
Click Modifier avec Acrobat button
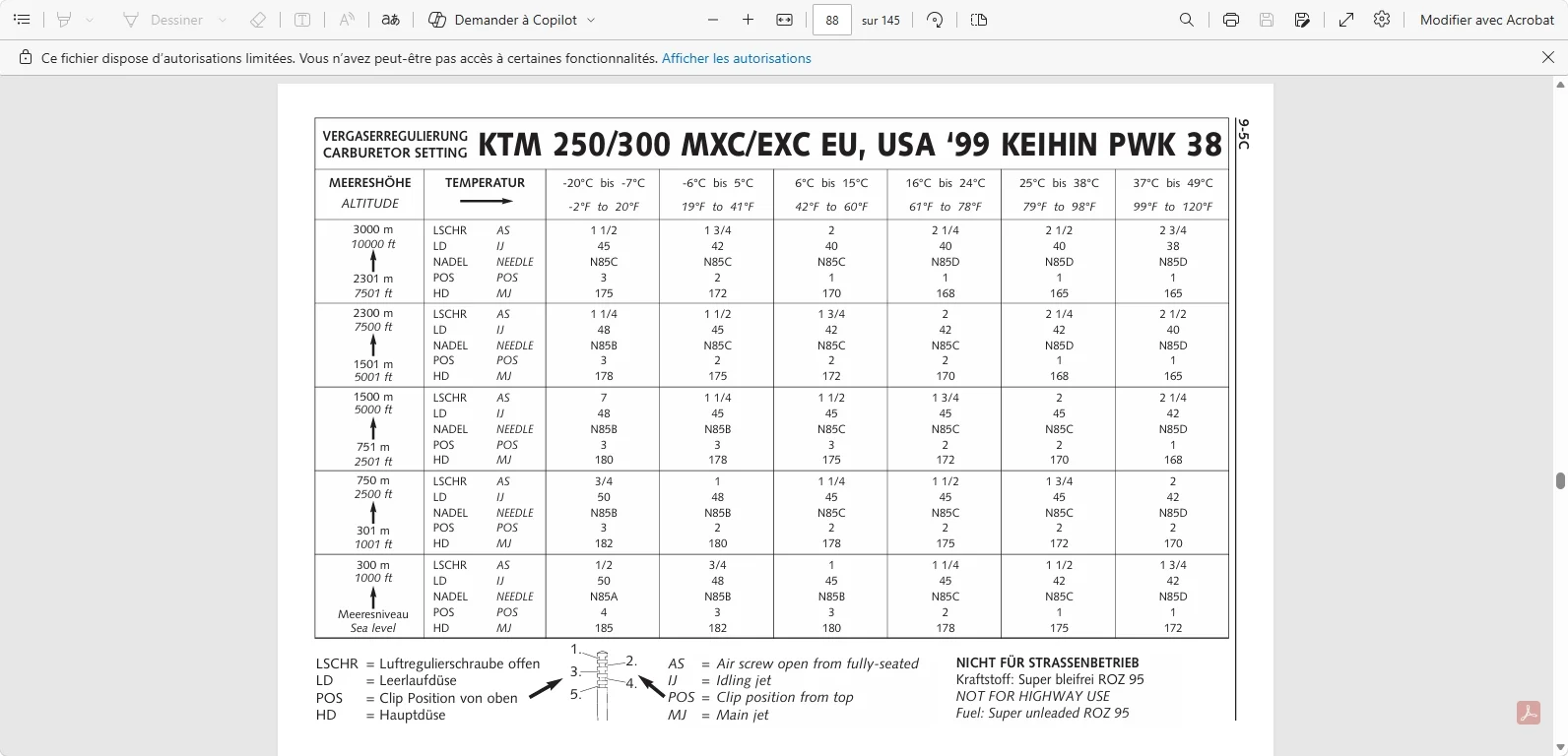click(1487, 20)
